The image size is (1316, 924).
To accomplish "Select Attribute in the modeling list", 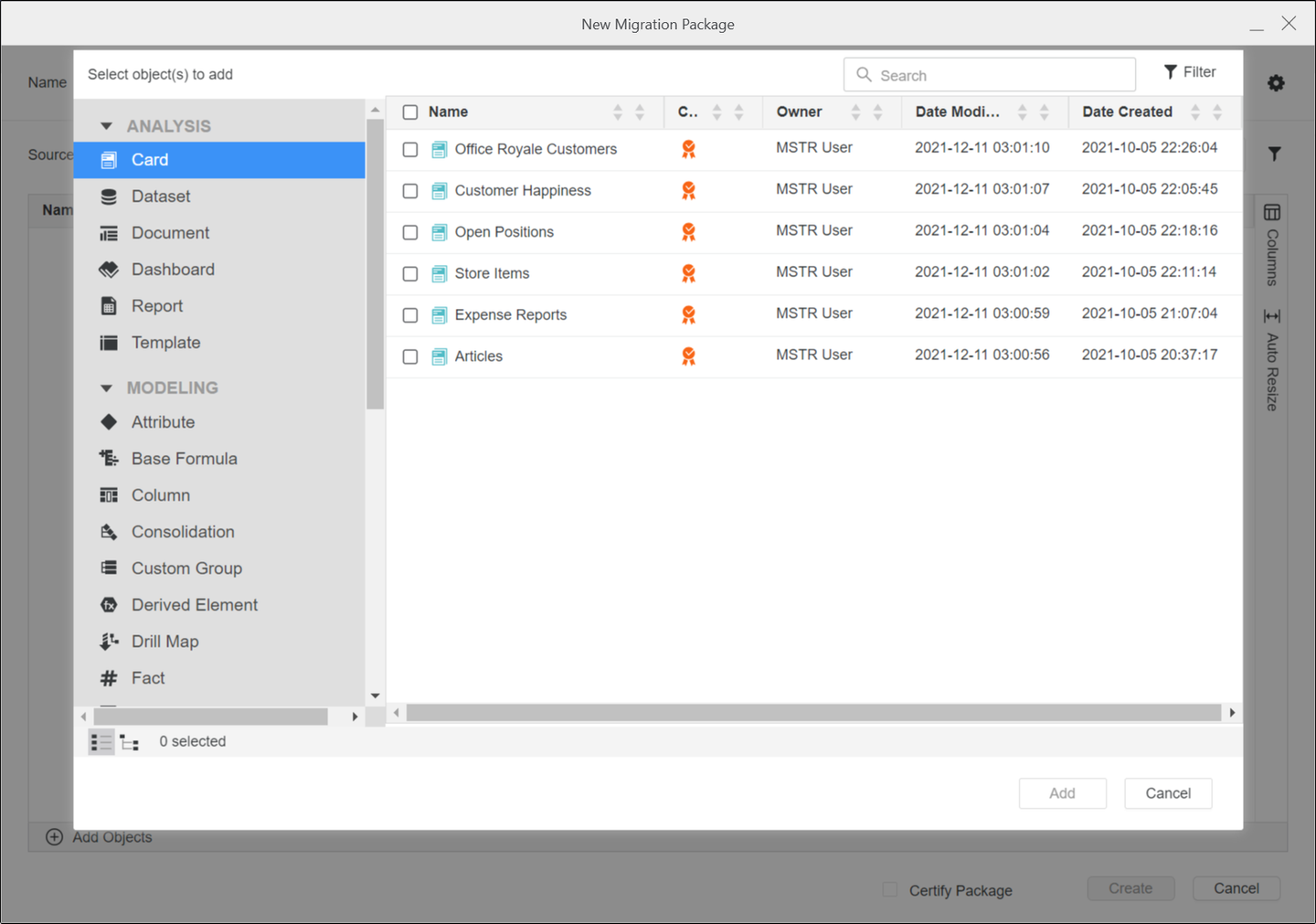I will click(163, 422).
